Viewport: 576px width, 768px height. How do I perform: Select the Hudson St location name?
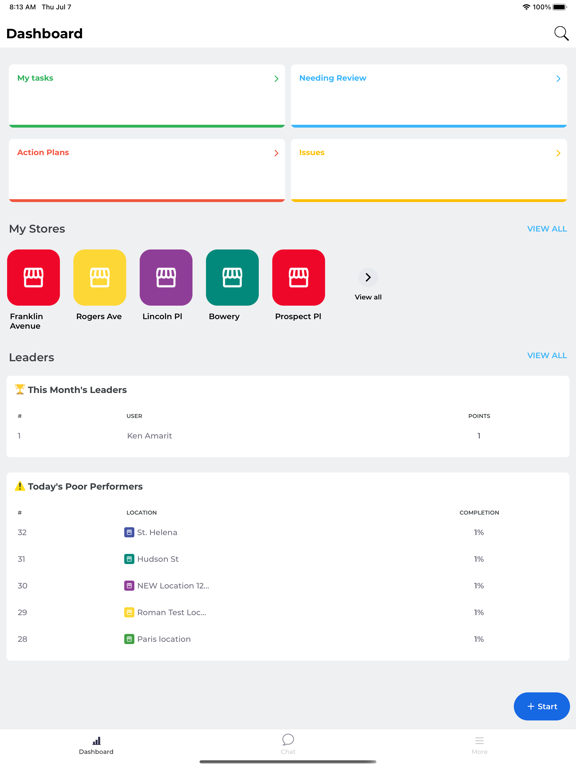point(158,559)
